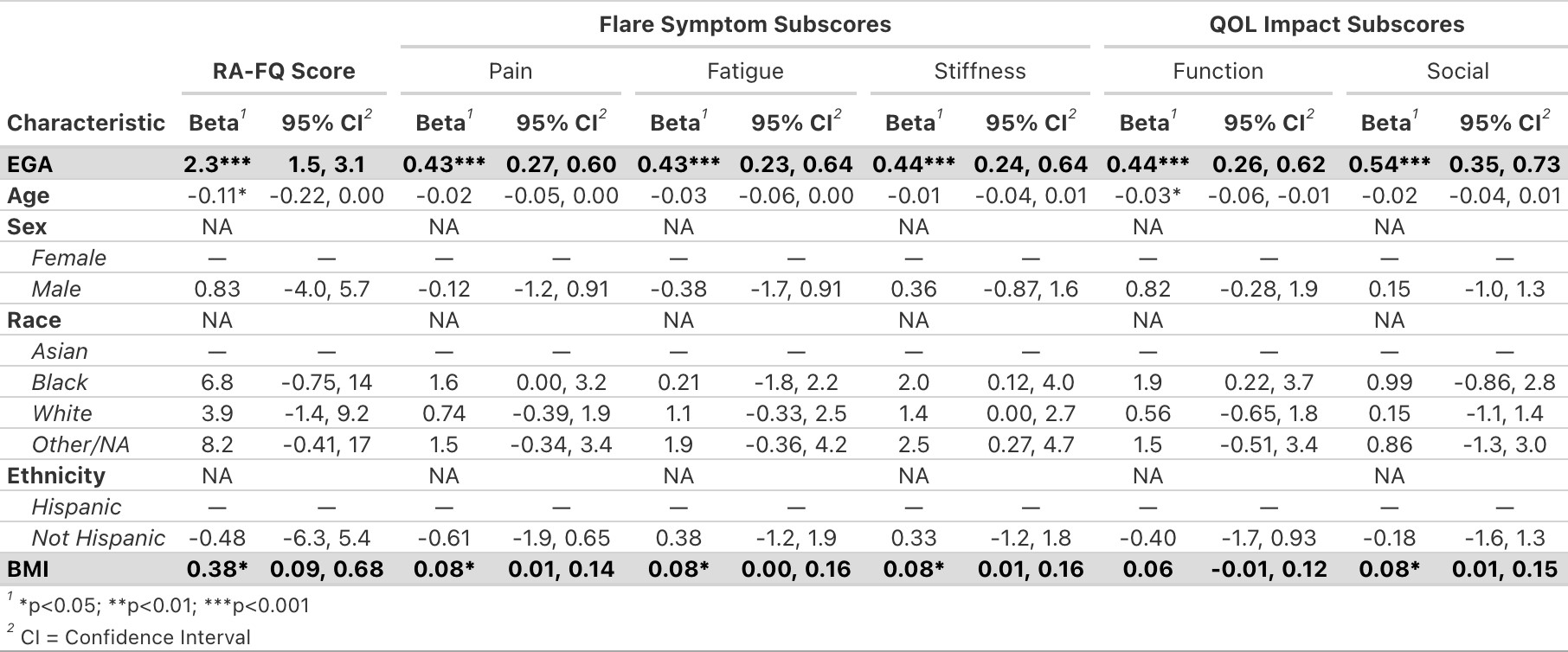1568x652 pixels.
Task: Select the Age row label
Action: coord(28,195)
